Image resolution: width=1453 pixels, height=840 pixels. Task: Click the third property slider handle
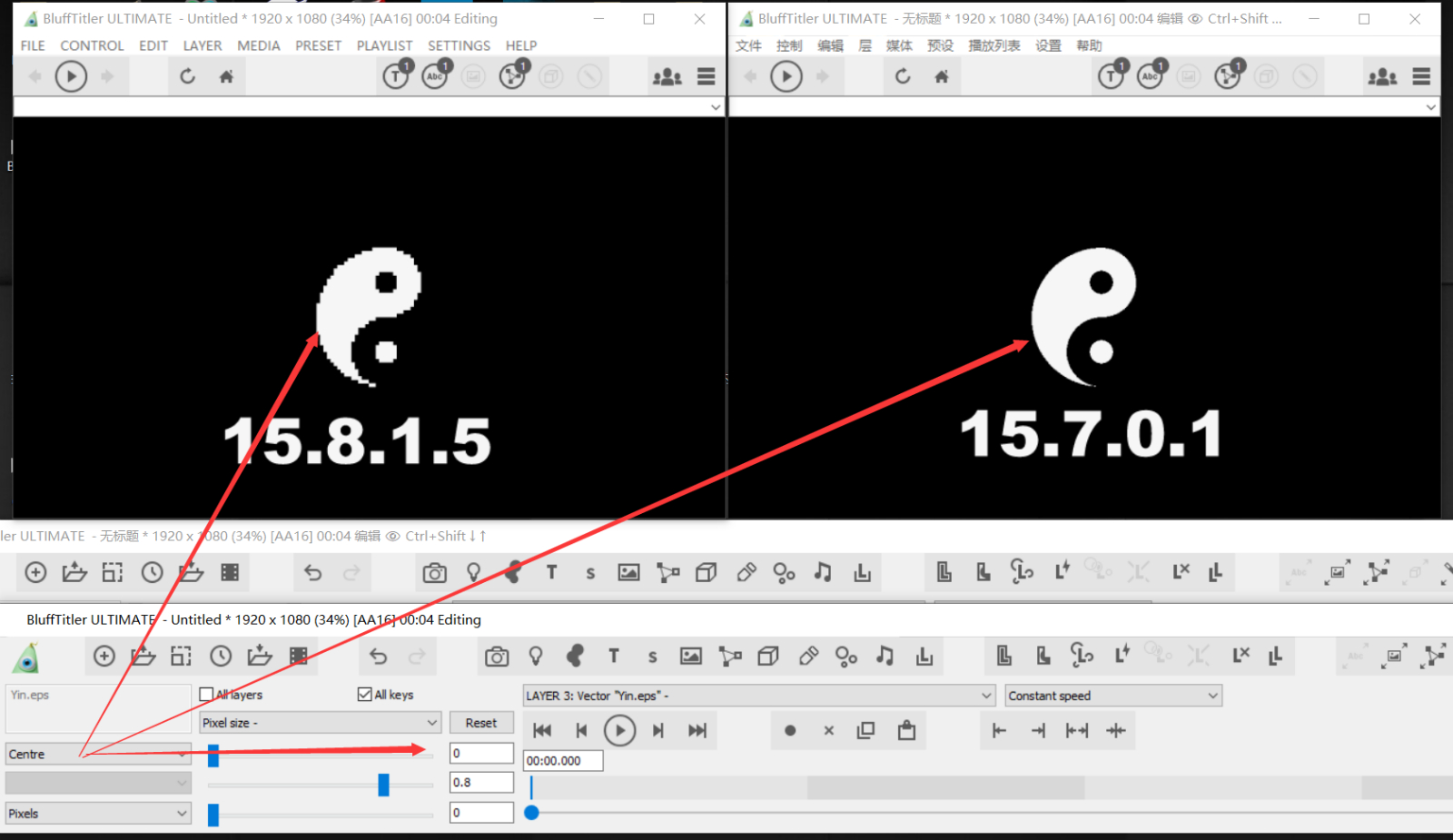pos(213,815)
